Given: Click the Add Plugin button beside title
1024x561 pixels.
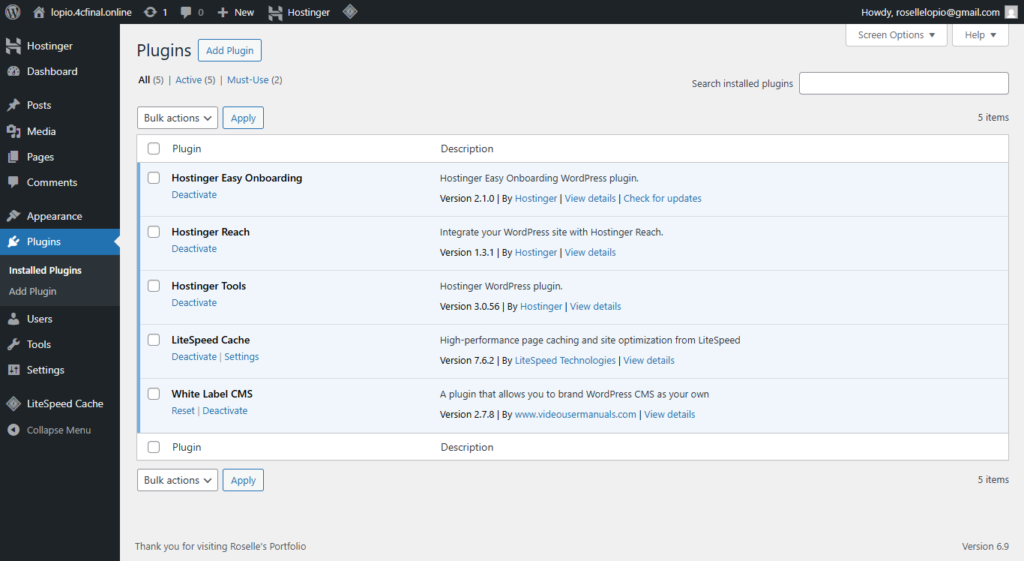Looking at the screenshot, I should point(229,51).
